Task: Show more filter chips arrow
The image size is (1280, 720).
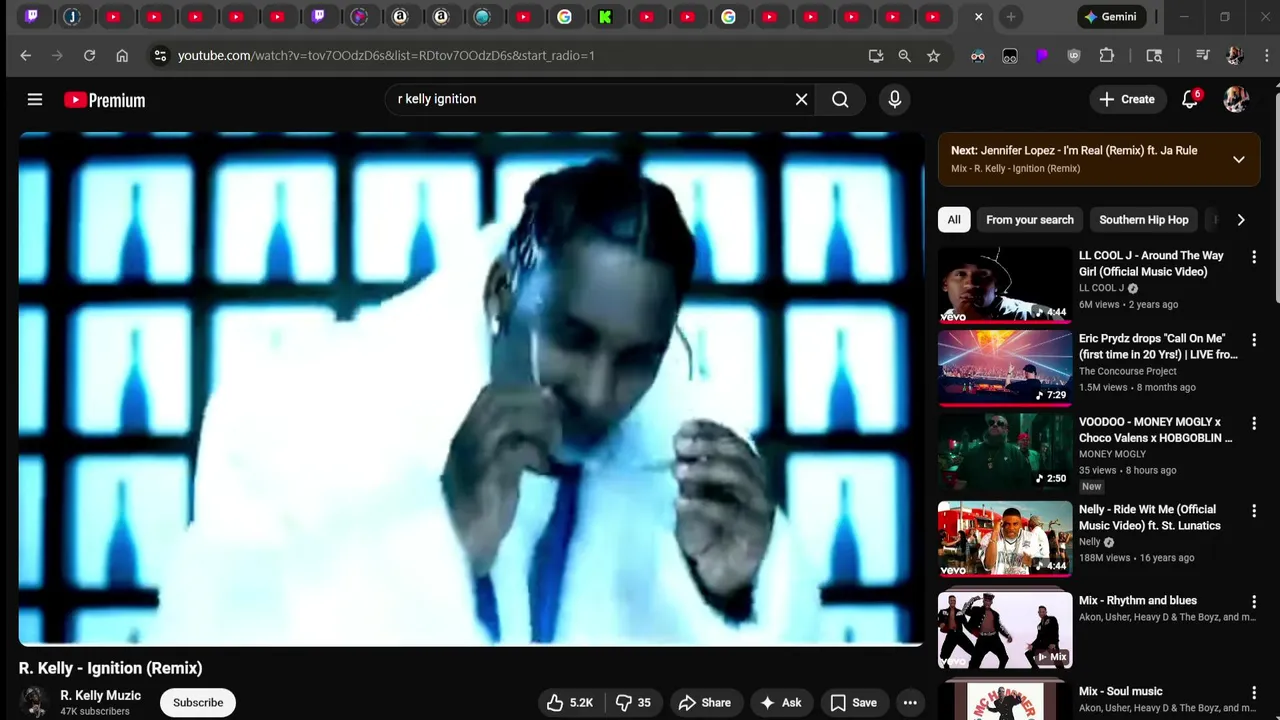Action: (x=1241, y=220)
